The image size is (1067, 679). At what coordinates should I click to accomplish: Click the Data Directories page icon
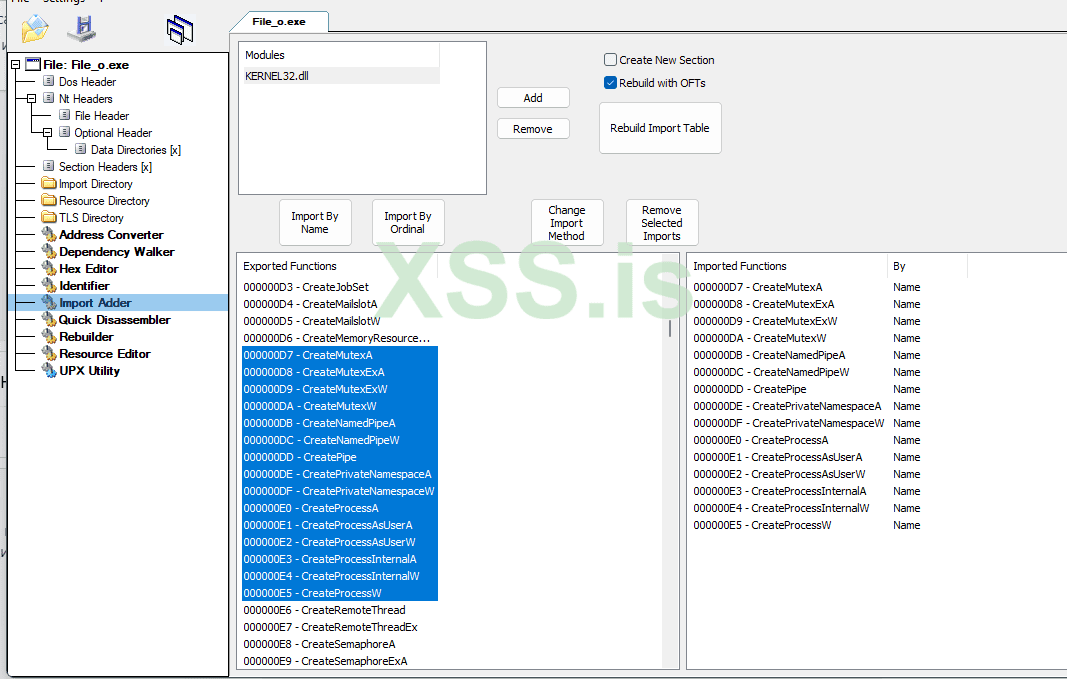[81, 149]
